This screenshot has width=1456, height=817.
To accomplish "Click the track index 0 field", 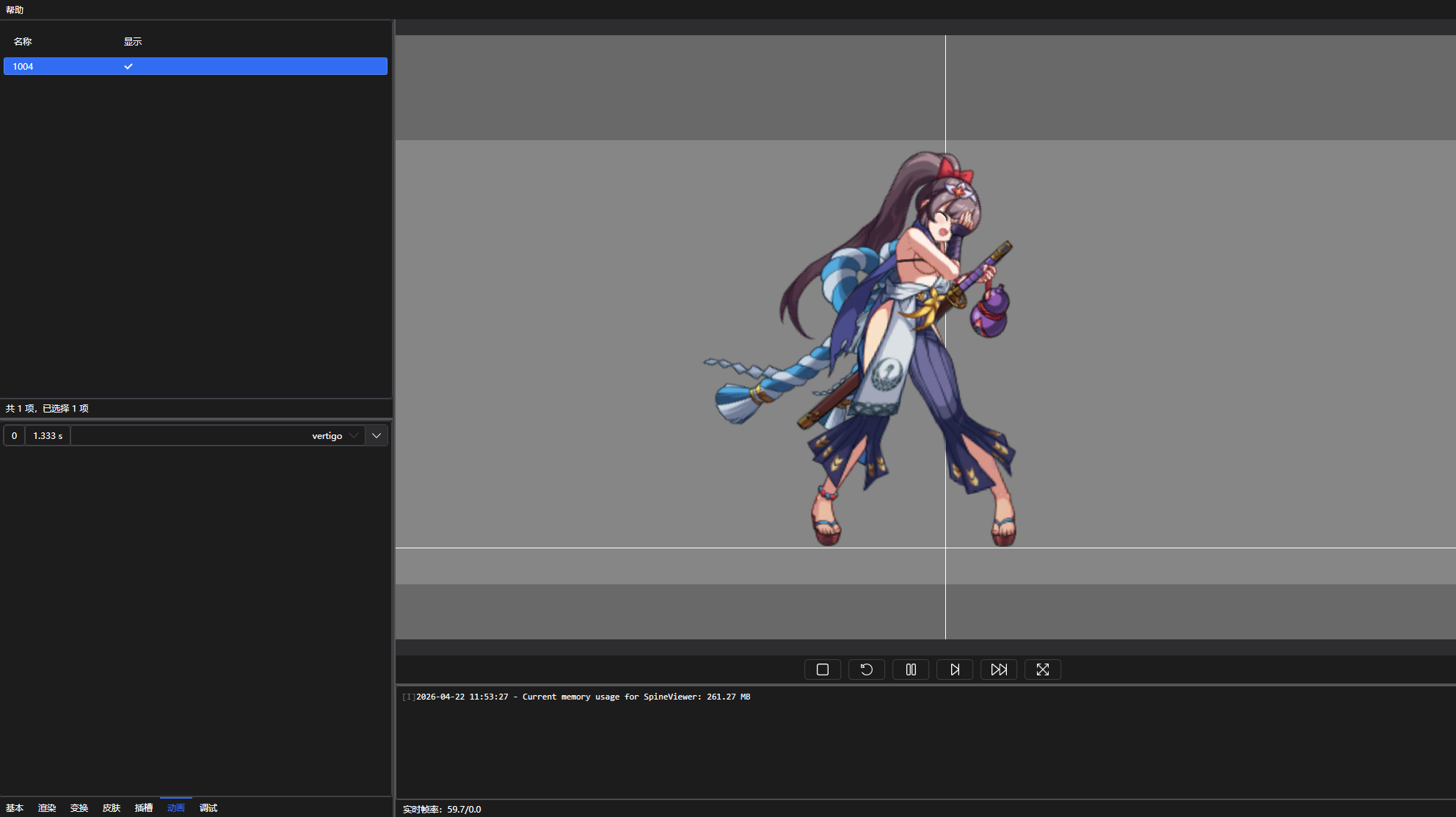I will point(14,436).
